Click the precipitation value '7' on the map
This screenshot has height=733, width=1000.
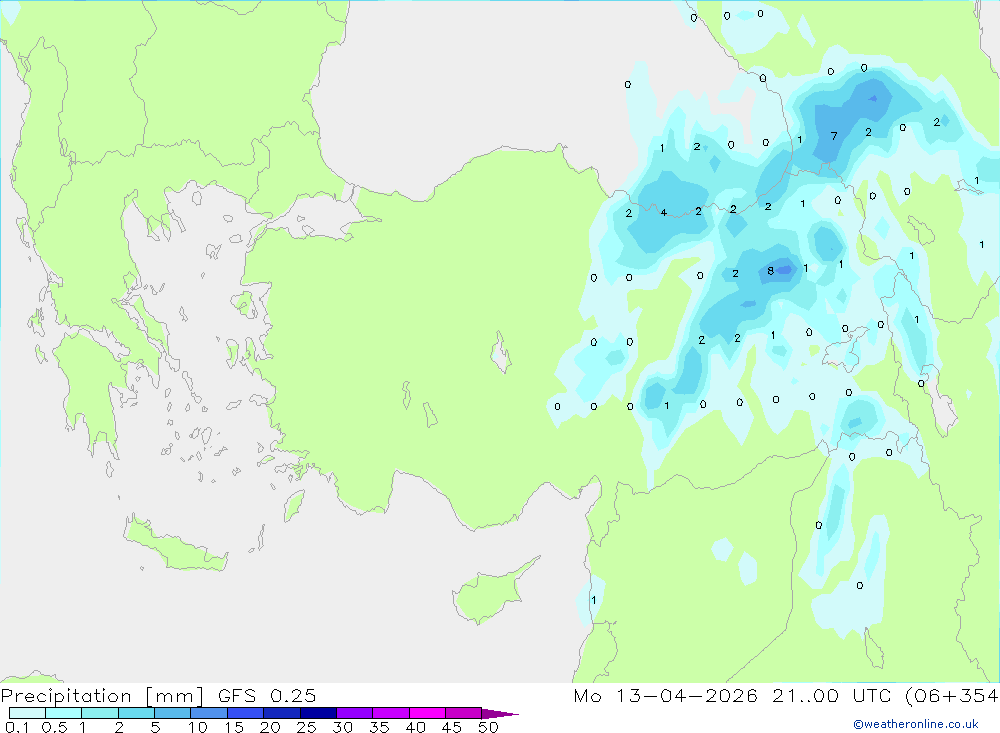pos(834,136)
